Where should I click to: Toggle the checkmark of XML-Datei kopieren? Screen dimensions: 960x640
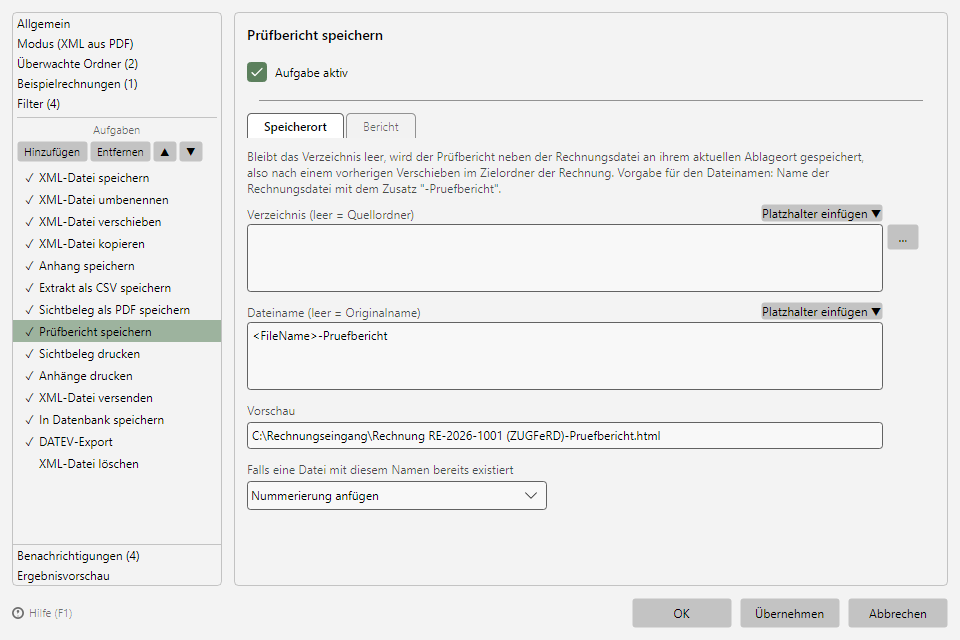[29, 244]
